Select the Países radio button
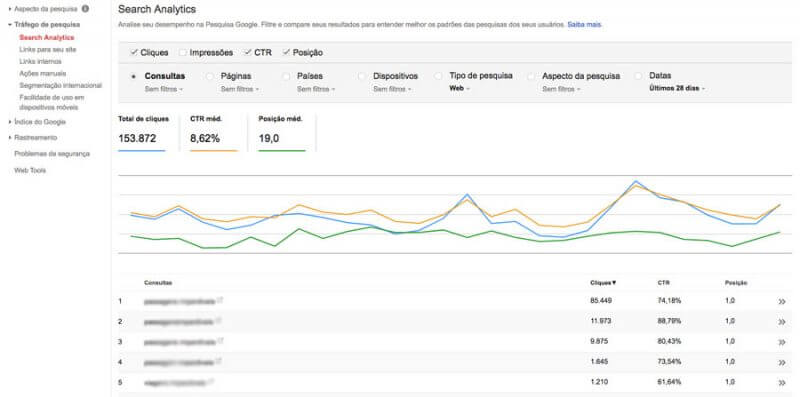This screenshot has height=397, width=800. (x=286, y=77)
